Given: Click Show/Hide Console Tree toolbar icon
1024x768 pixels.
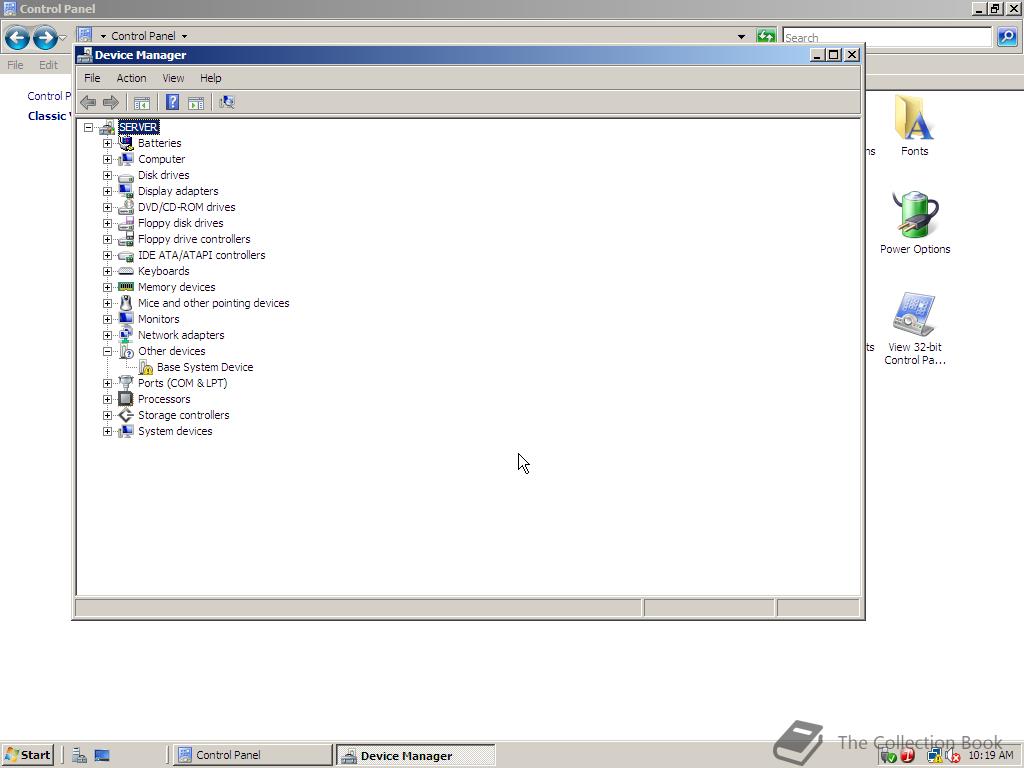Looking at the screenshot, I should [142, 102].
